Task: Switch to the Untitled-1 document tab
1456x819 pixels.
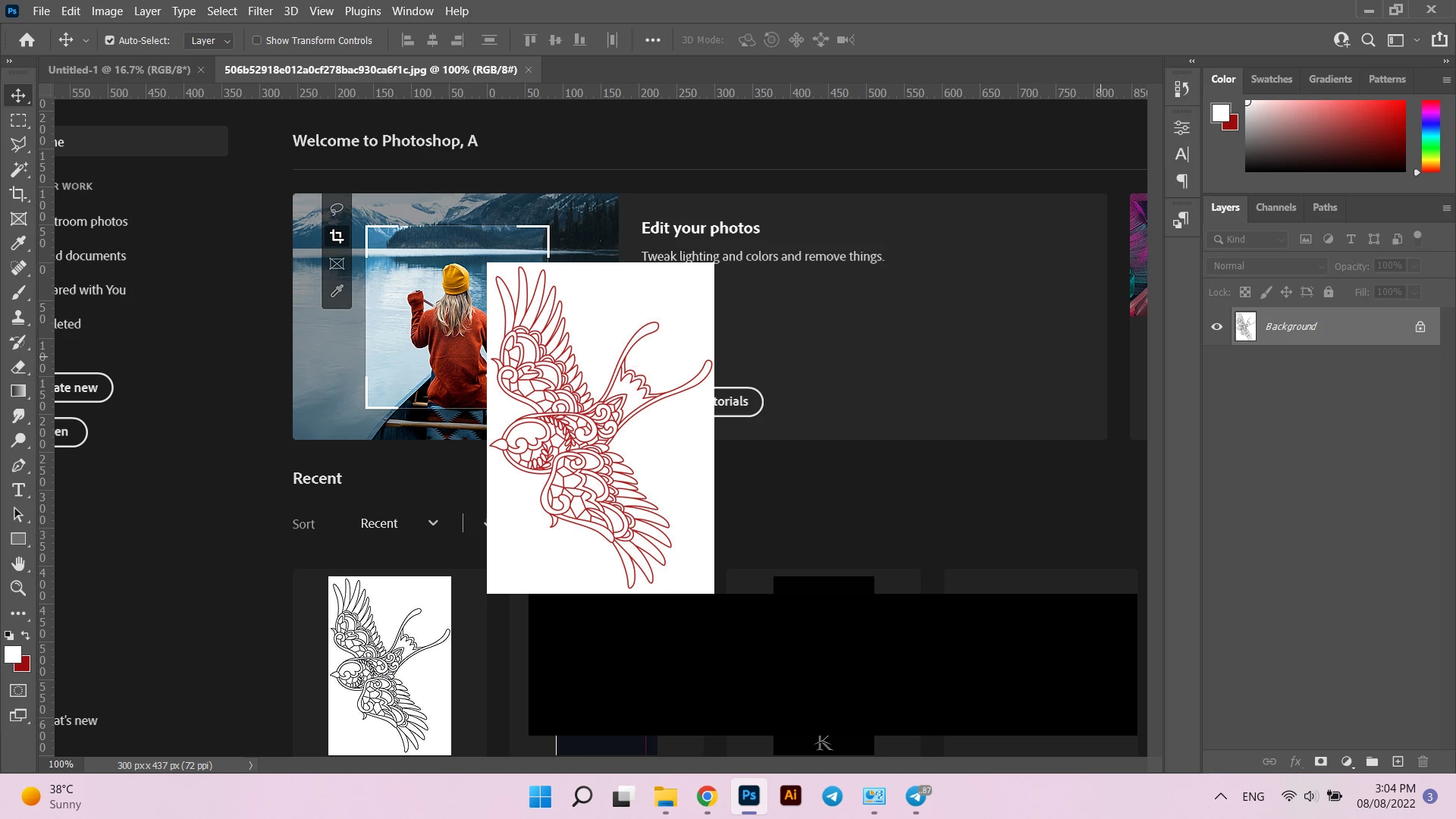Action: 119,70
